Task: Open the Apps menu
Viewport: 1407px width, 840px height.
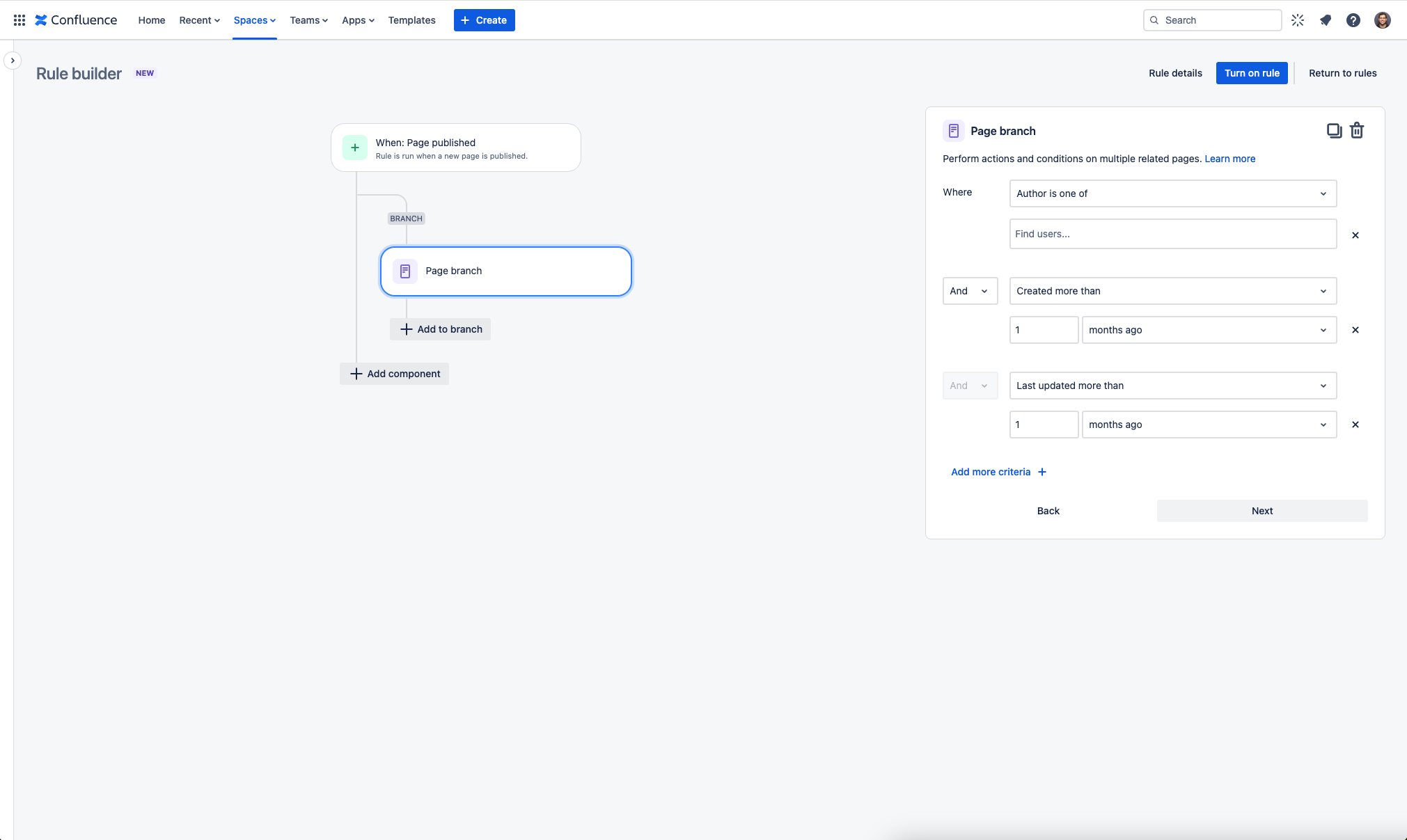Action: pyautogui.click(x=359, y=20)
